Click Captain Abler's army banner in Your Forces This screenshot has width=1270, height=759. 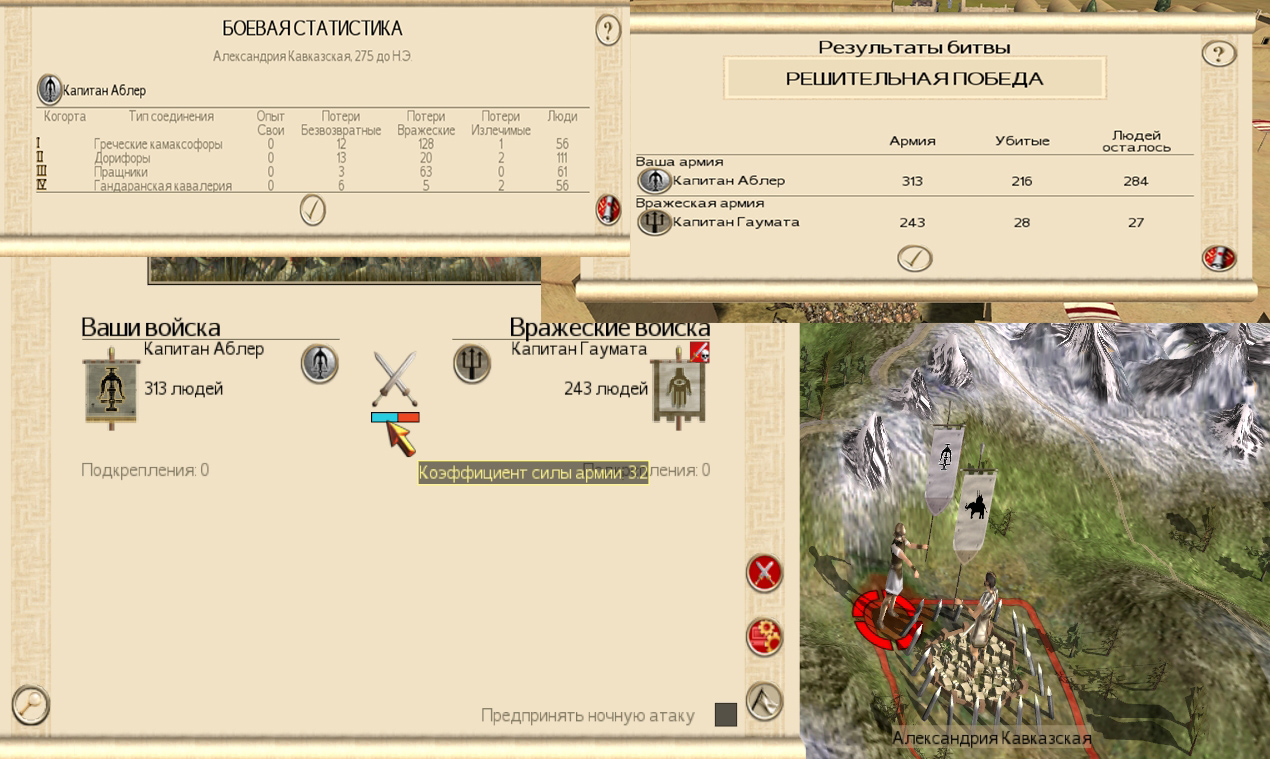(109, 388)
